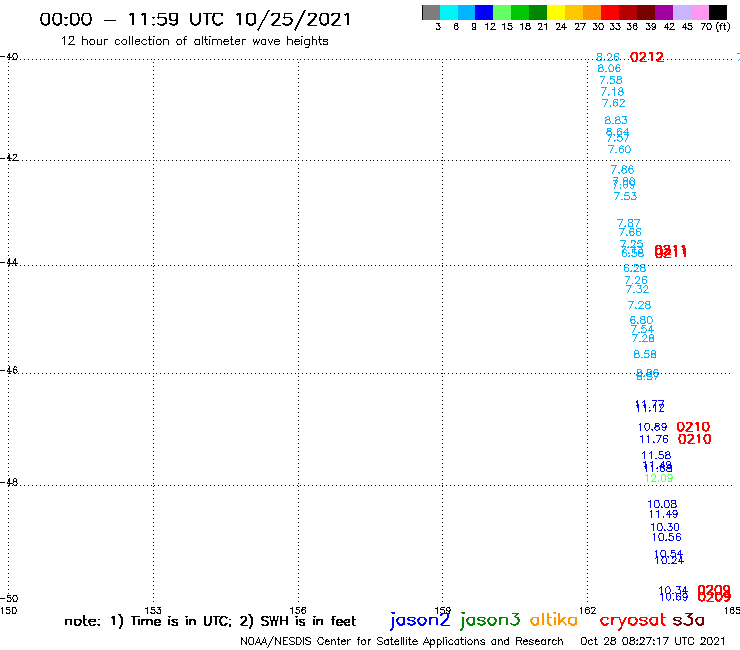The image size is (740, 650).
Task: Click the green wave height value 12.09
Action: [x=658, y=478]
